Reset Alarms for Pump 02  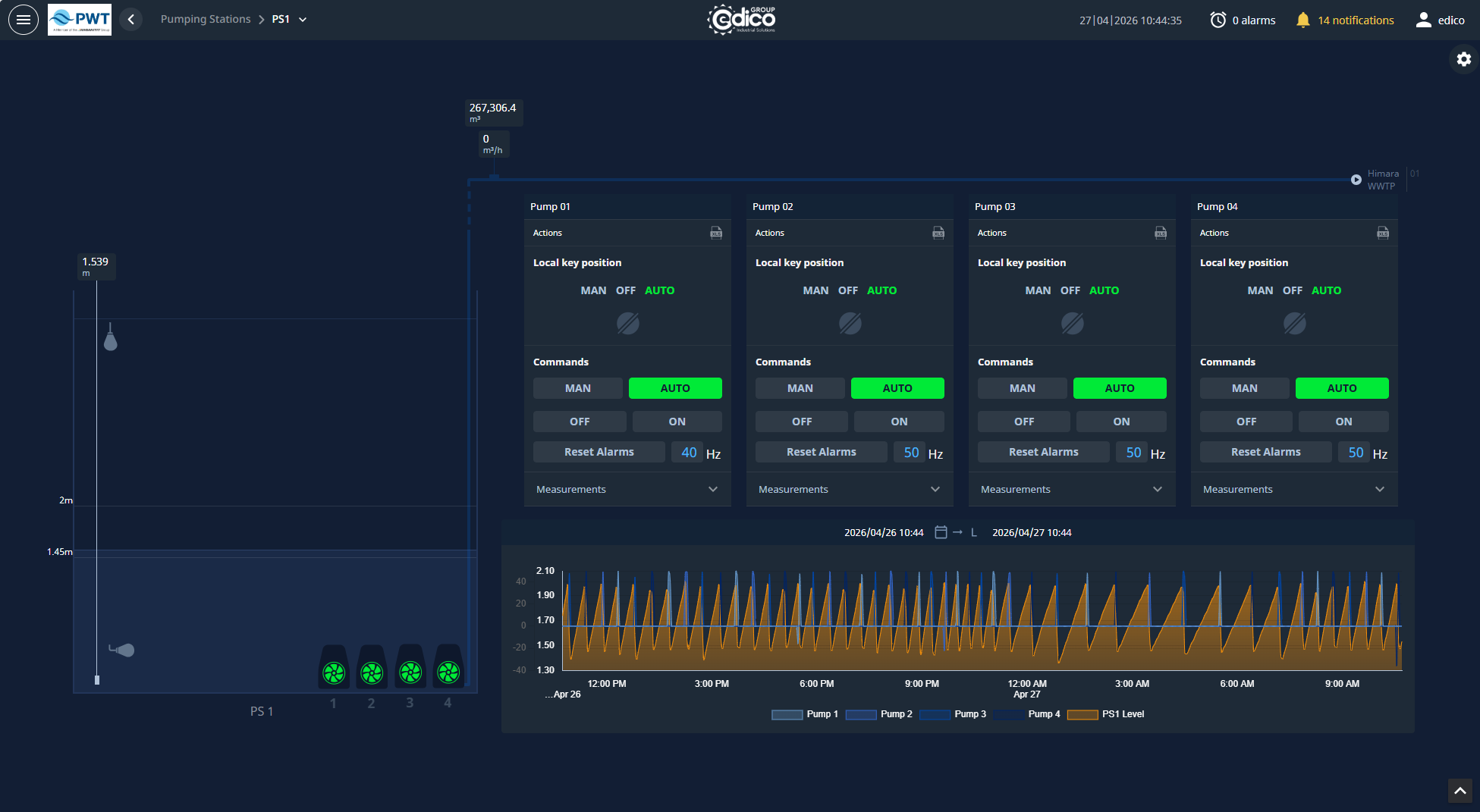(821, 452)
